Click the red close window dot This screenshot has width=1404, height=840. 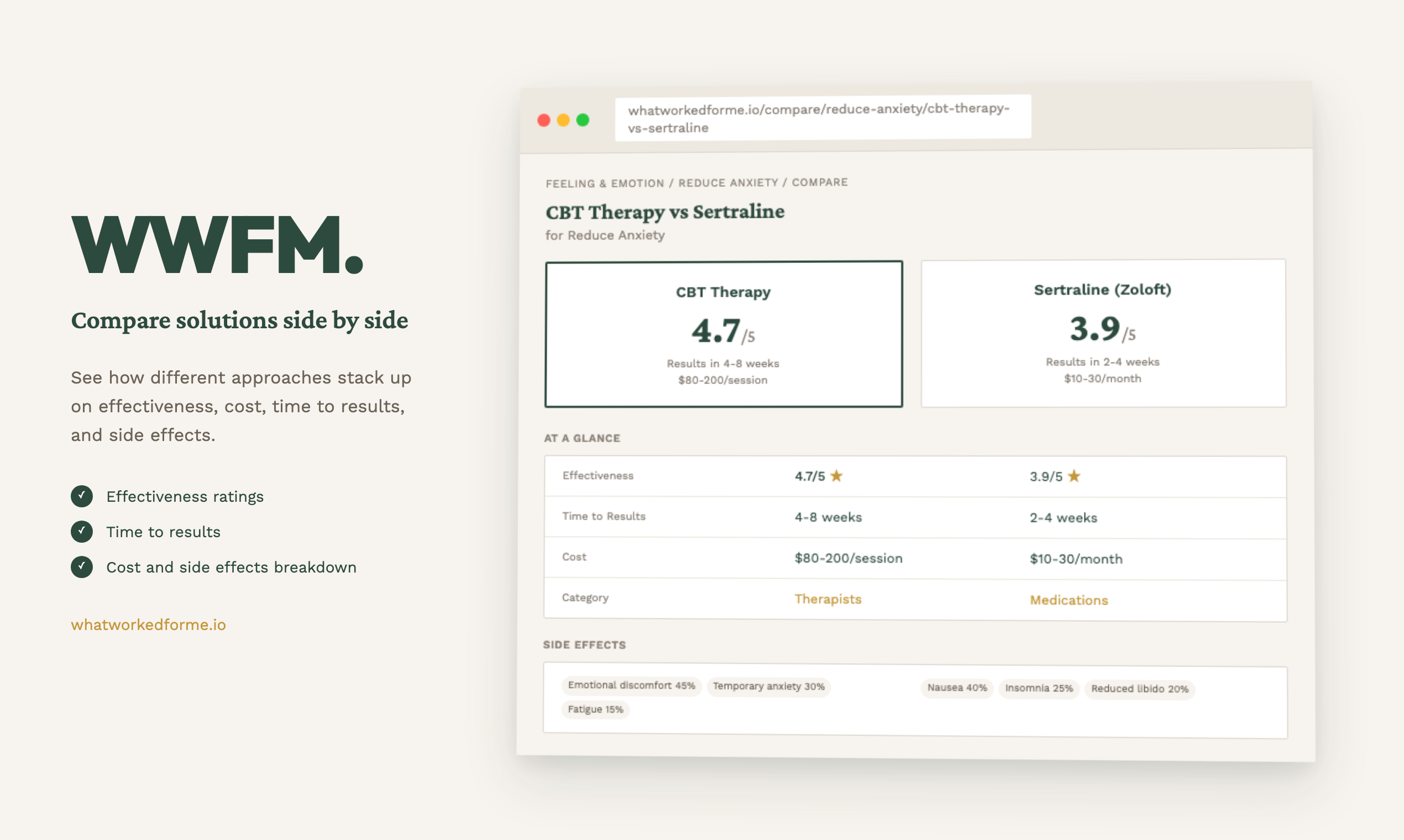(x=543, y=120)
